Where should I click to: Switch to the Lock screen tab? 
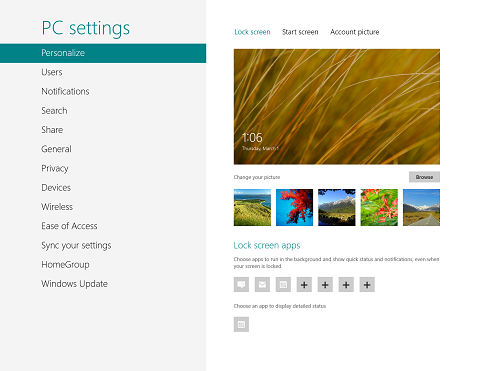tap(252, 32)
